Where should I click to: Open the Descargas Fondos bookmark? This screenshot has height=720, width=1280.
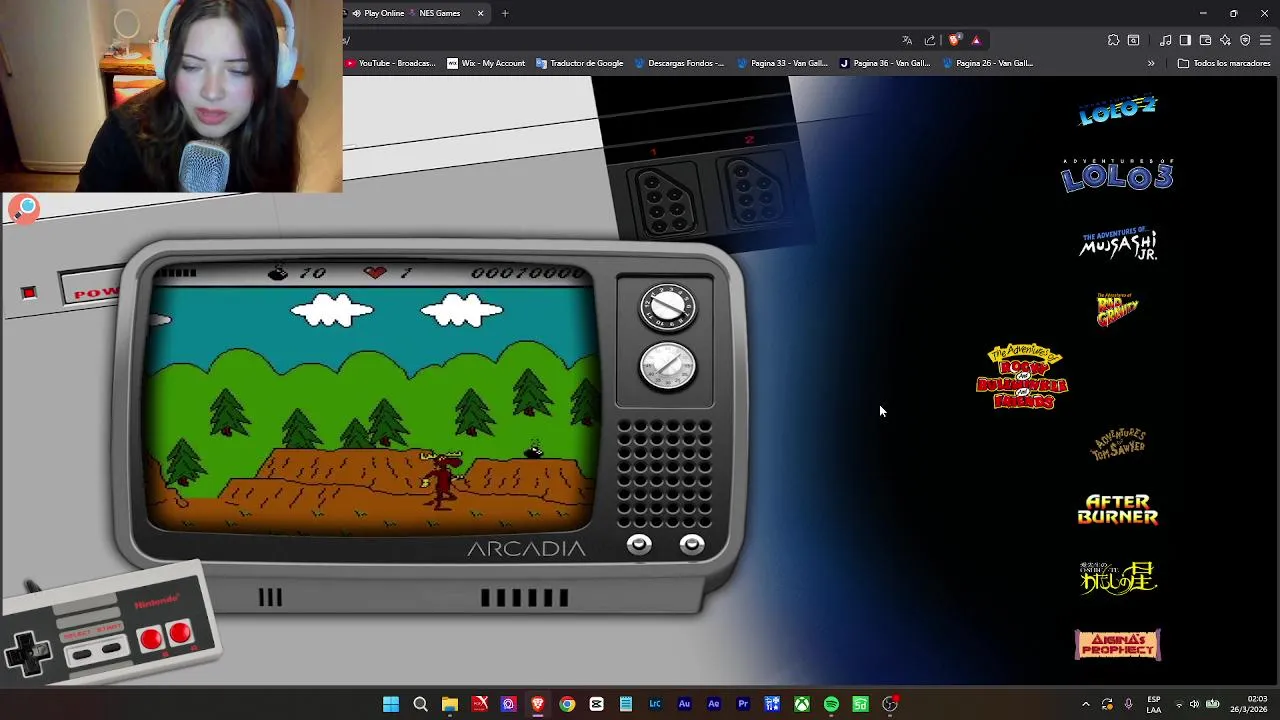pyautogui.click(x=679, y=63)
